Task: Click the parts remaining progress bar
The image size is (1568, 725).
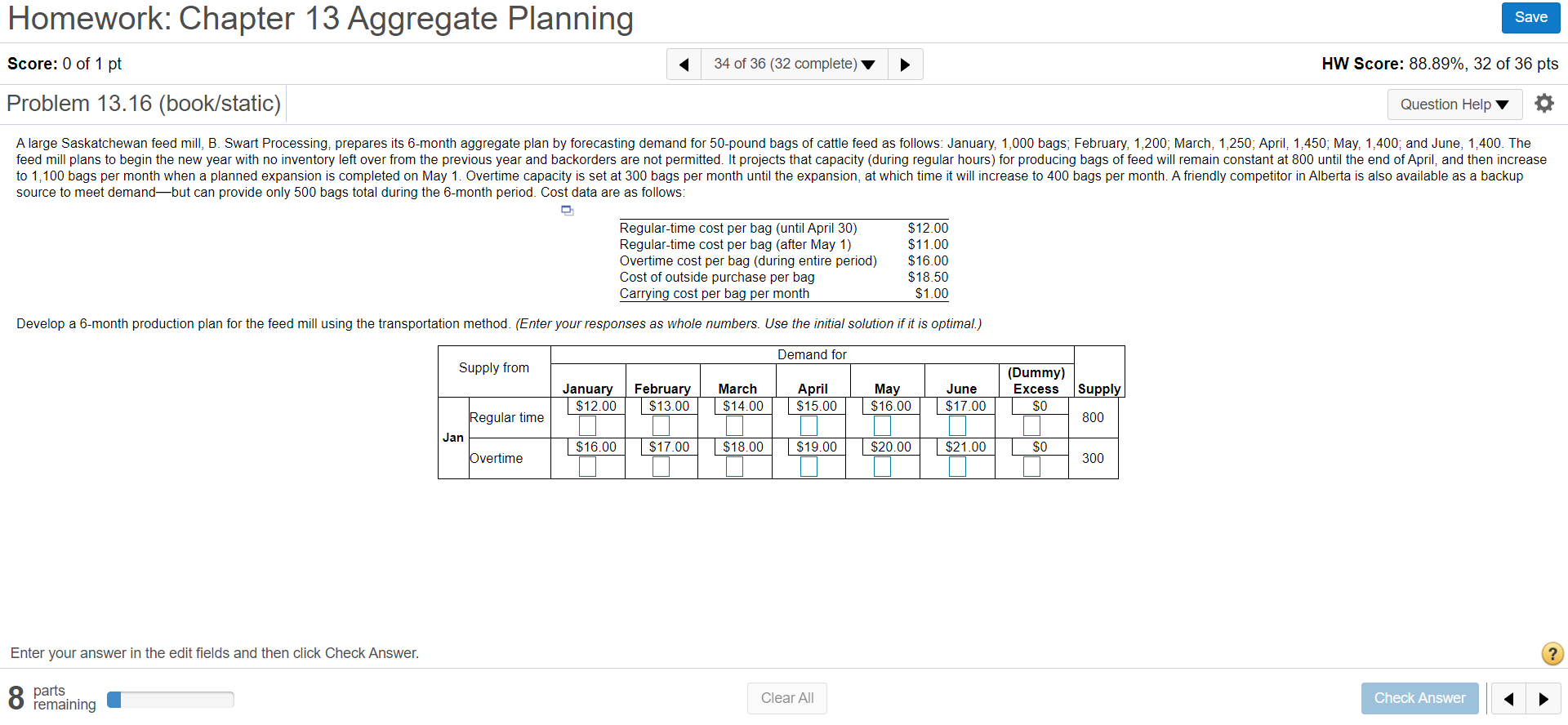Action: (x=171, y=700)
